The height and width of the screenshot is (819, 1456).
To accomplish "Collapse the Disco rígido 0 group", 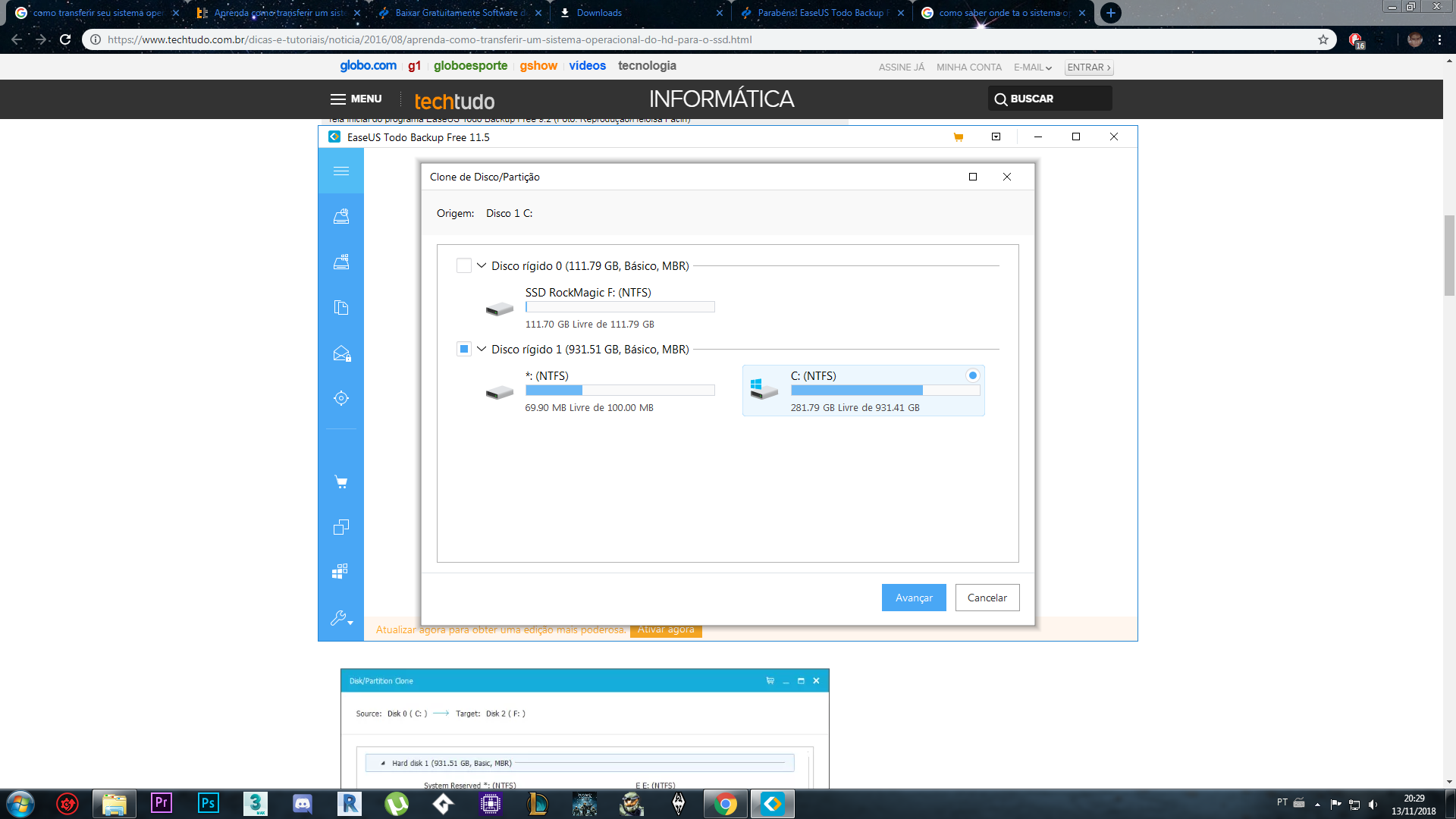I will point(482,265).
